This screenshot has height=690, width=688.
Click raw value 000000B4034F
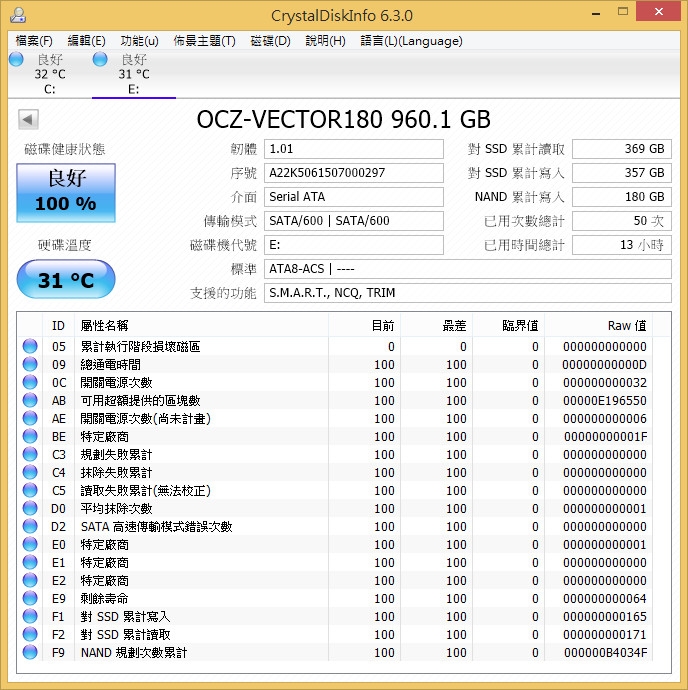click(605, 652)
